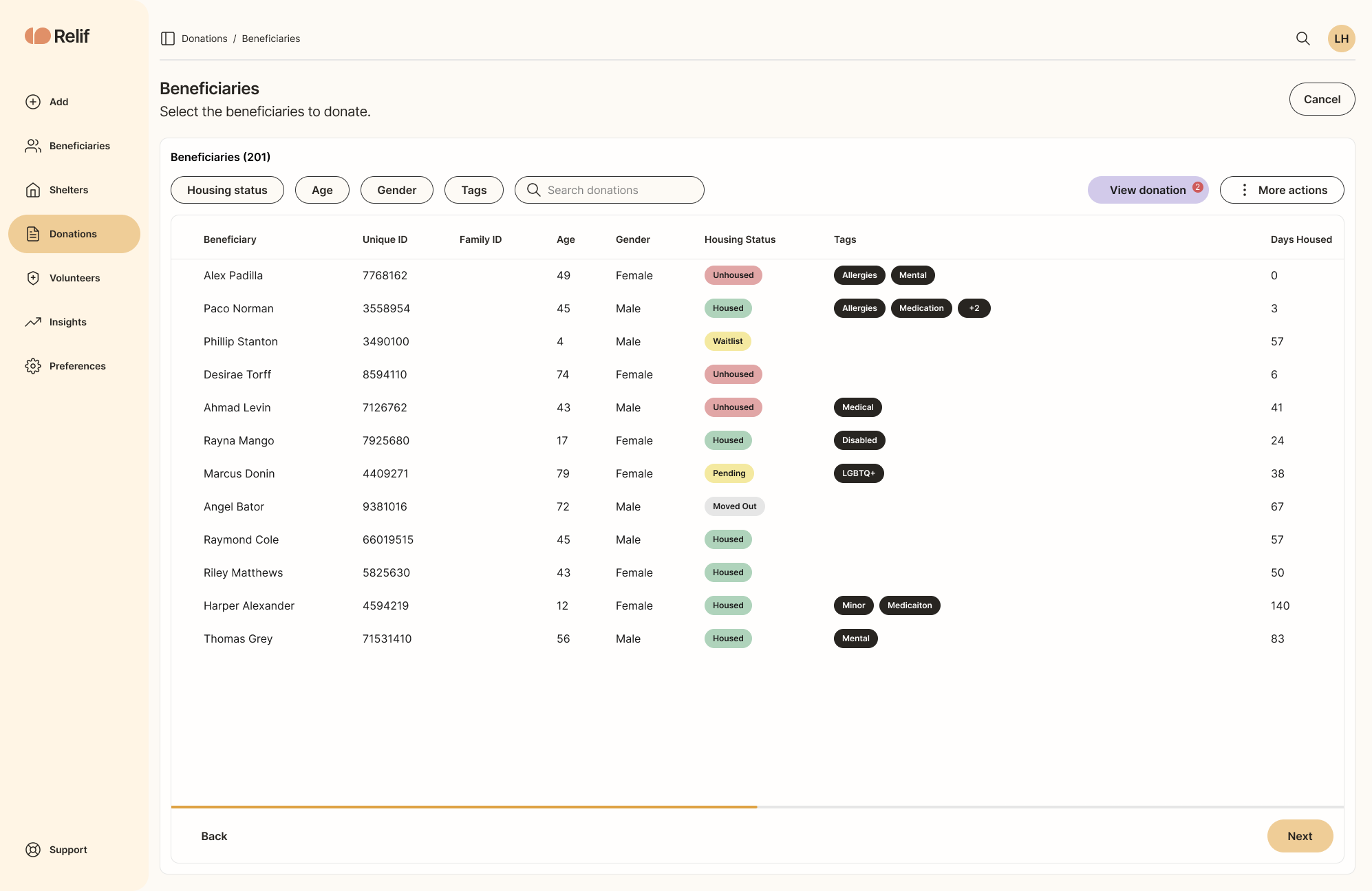Click the Insights trend icon
The image size is (1372, 891).
33,322
